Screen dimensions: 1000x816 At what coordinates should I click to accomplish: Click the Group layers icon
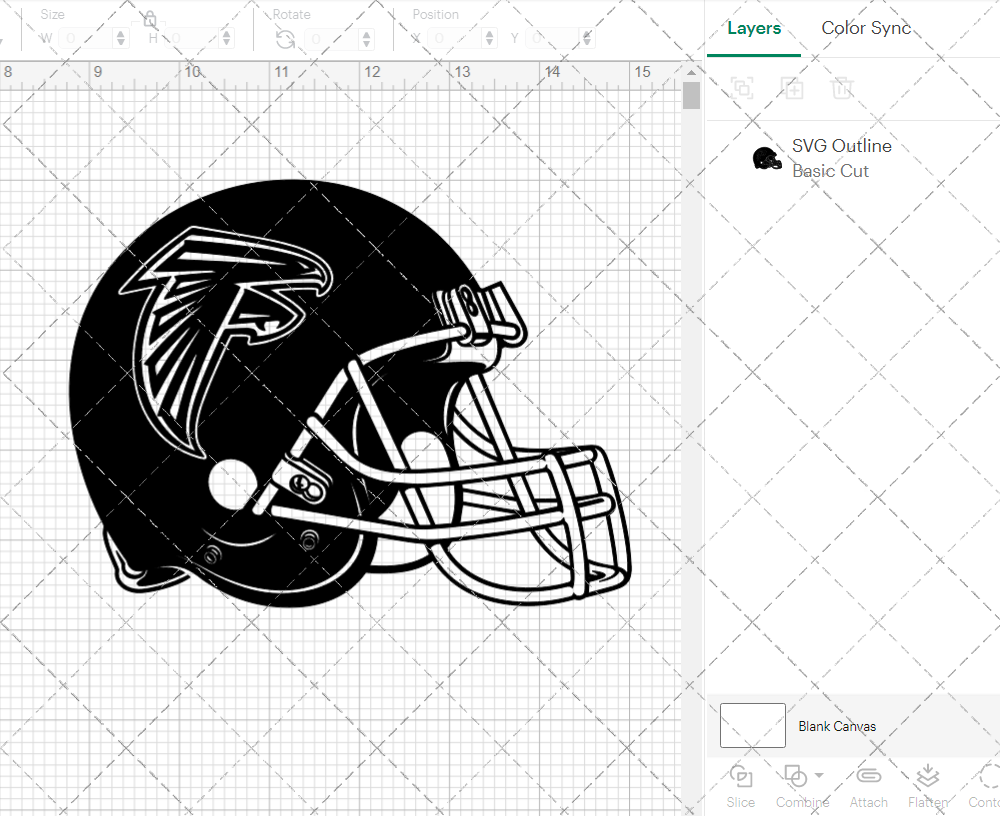[x=742, y=88]
